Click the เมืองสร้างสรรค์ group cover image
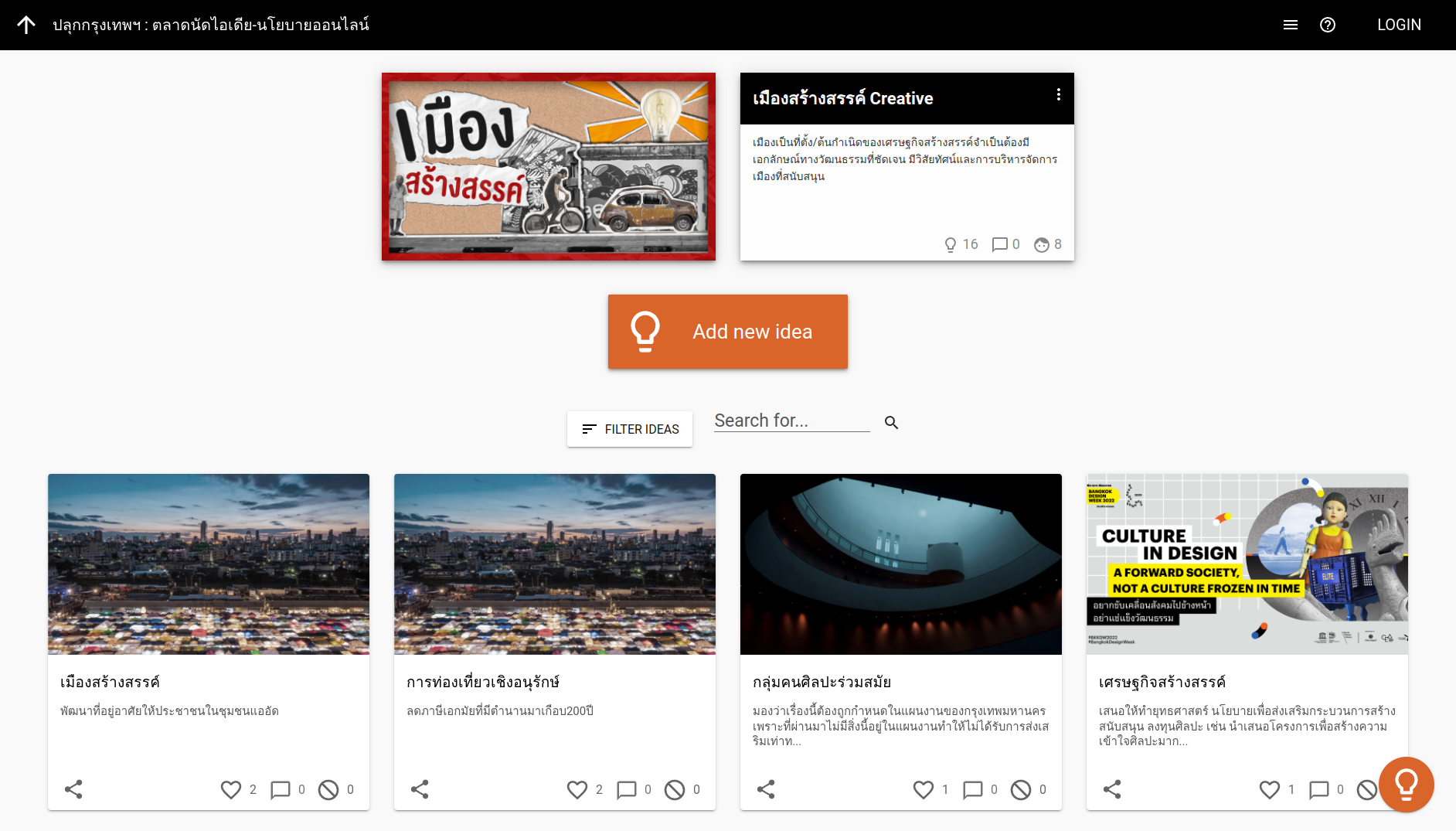Viewport: 1456px width, 831px height. (x=549, y=167)
